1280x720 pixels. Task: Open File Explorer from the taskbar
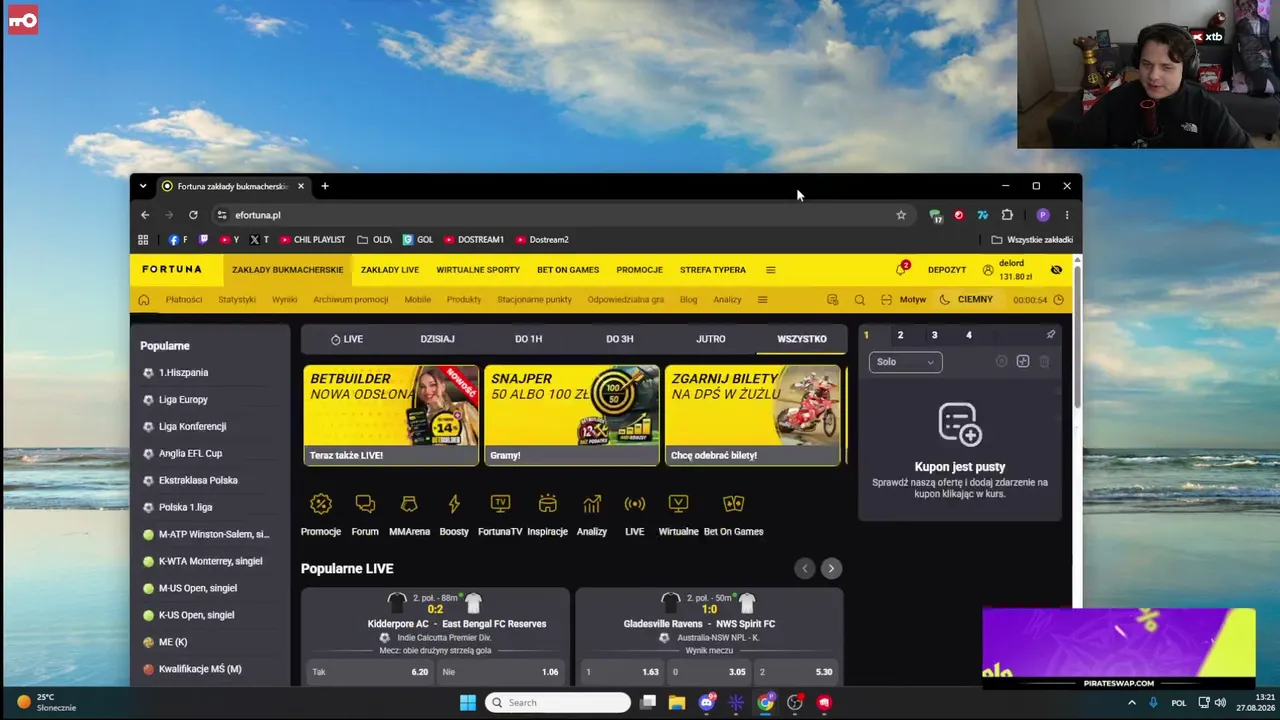click(x=677, y=703)
